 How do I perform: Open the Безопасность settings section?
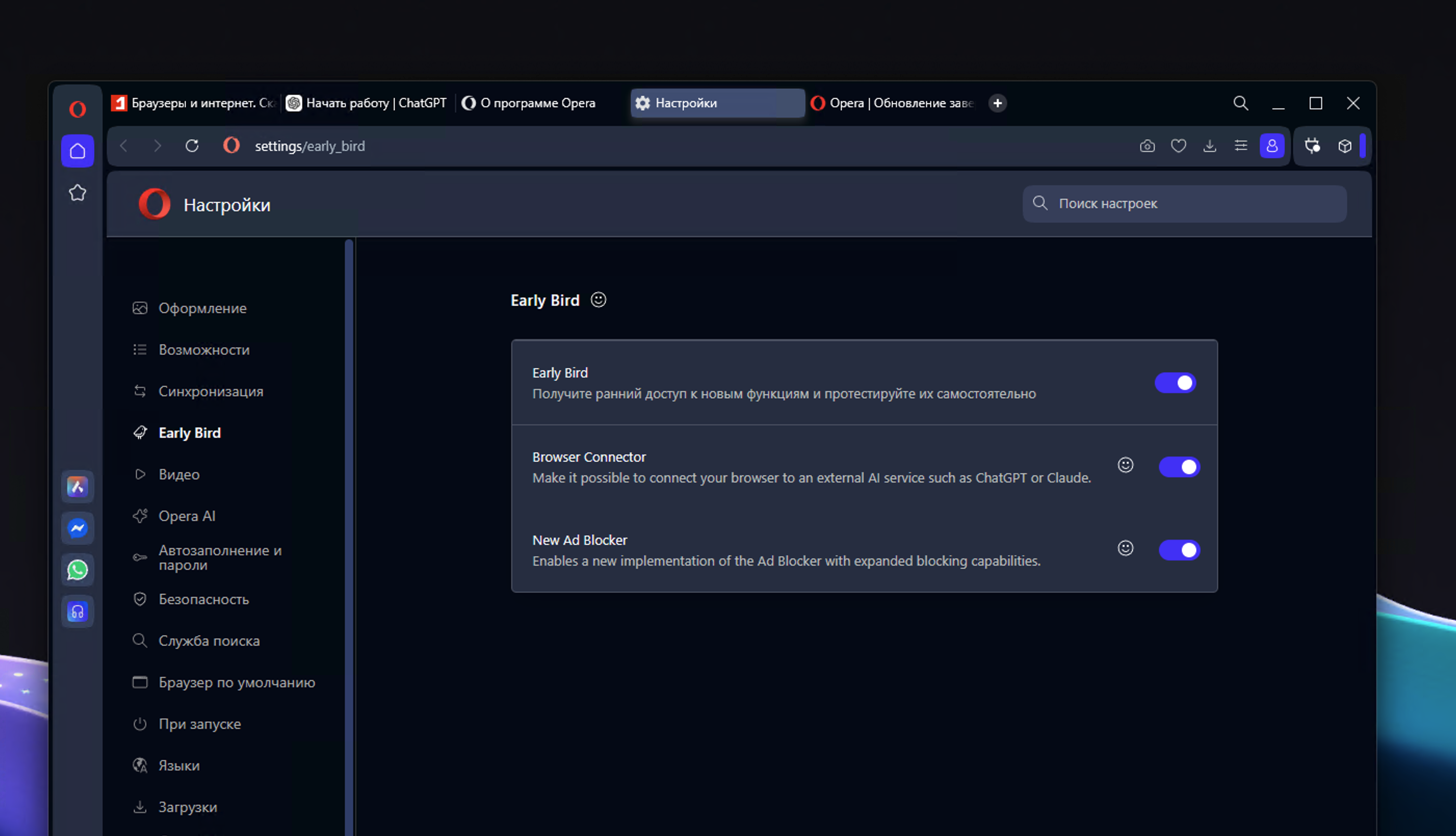[x=203, y=599]
